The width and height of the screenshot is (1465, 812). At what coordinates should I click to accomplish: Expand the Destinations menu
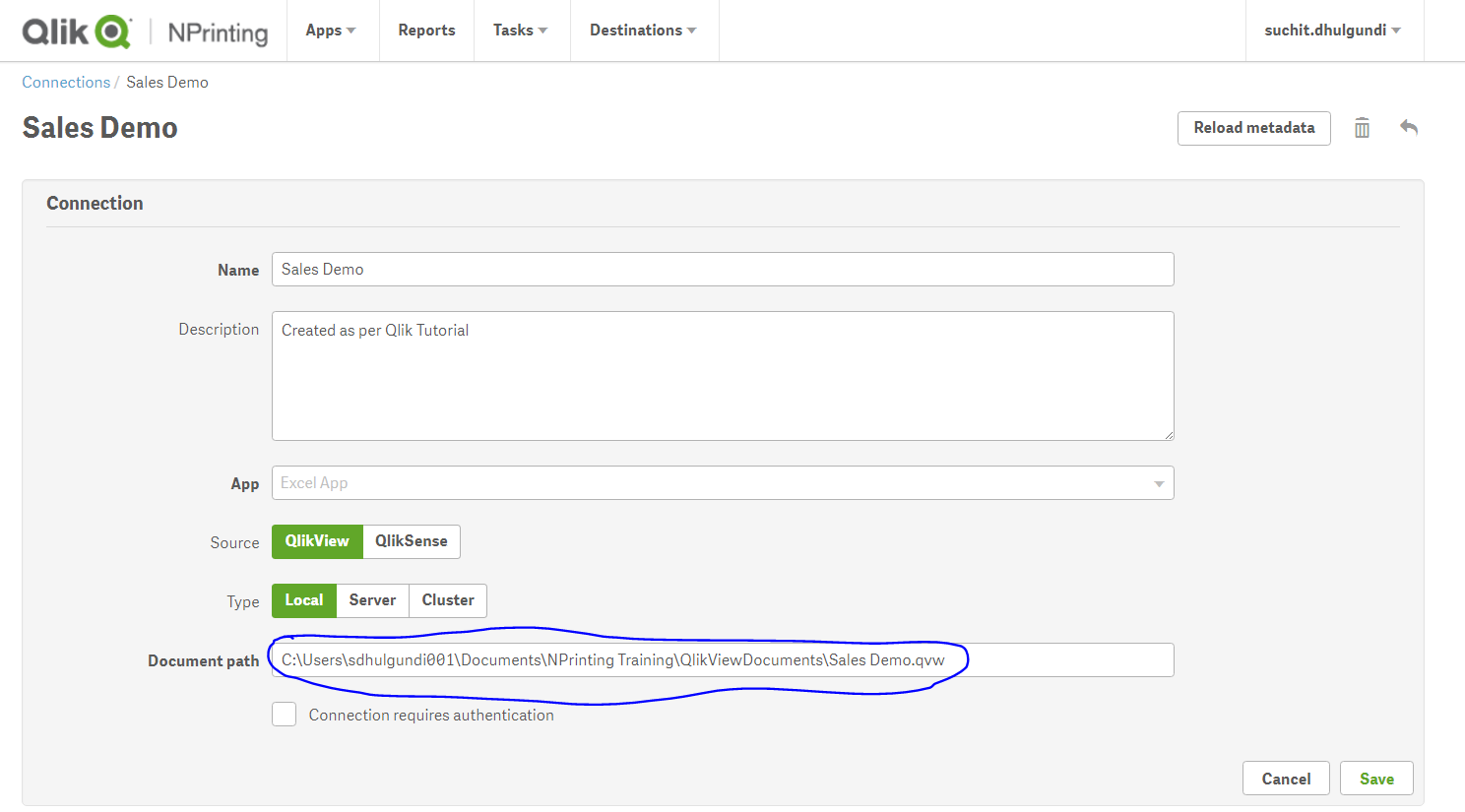[643, 31]
